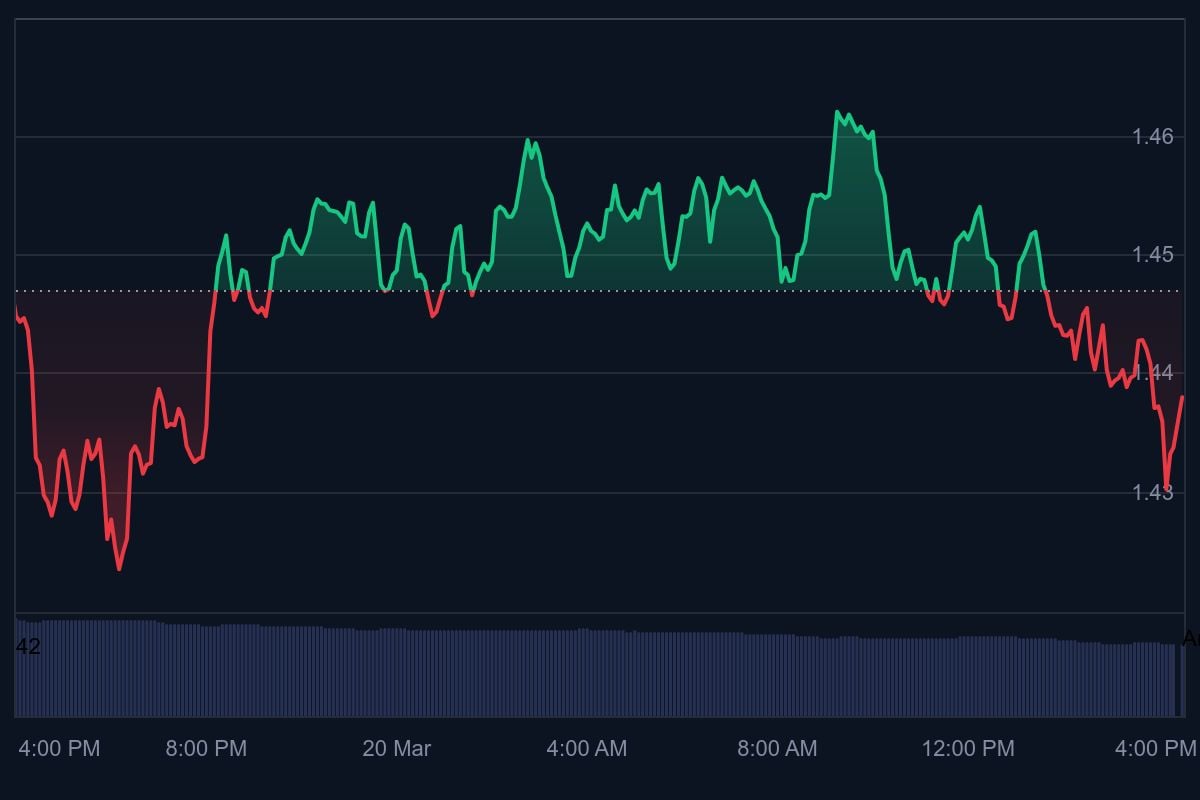Select the 8:00 AM time axis label

[x=776, y=748]
